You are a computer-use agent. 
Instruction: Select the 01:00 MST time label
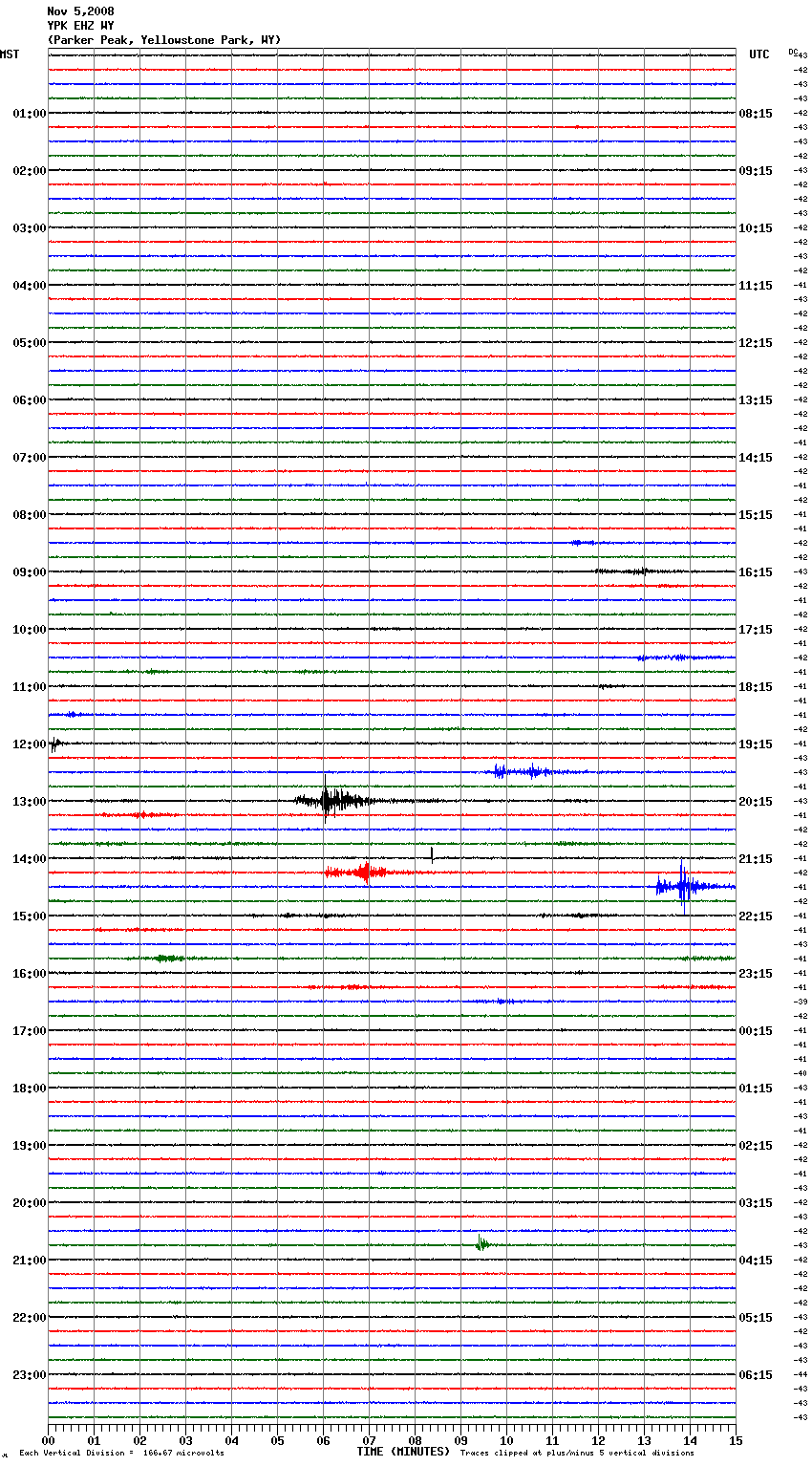tap(29, 114)
